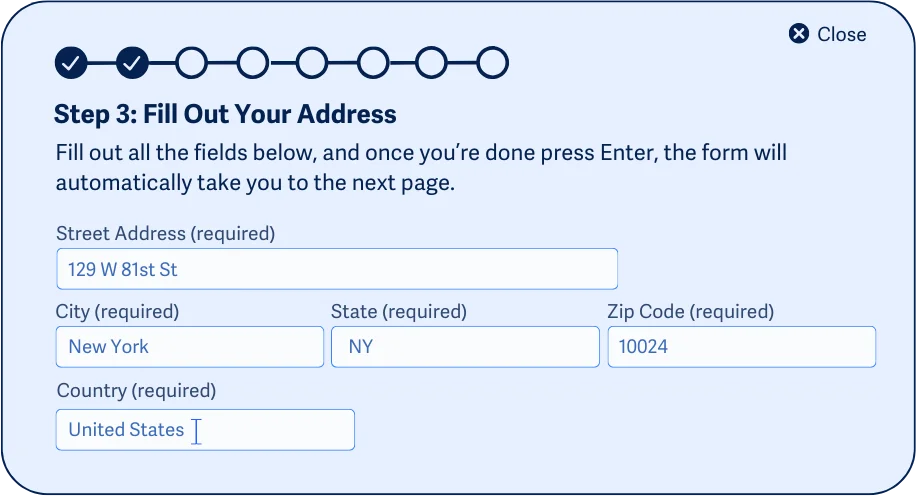The width and height of the screenshot is (916, 496).
Task: Jump to step five progress circle
Action: (x=313, y=63)
